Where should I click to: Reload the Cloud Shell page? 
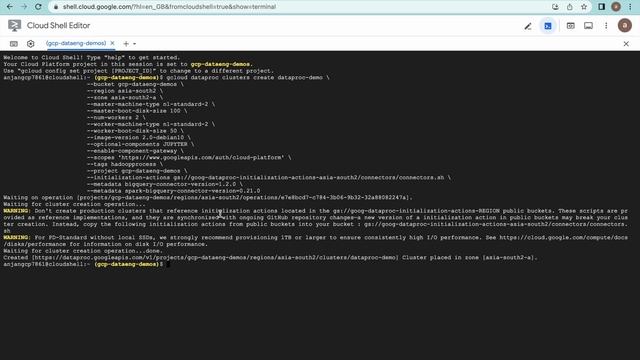(x=38, y=7)
